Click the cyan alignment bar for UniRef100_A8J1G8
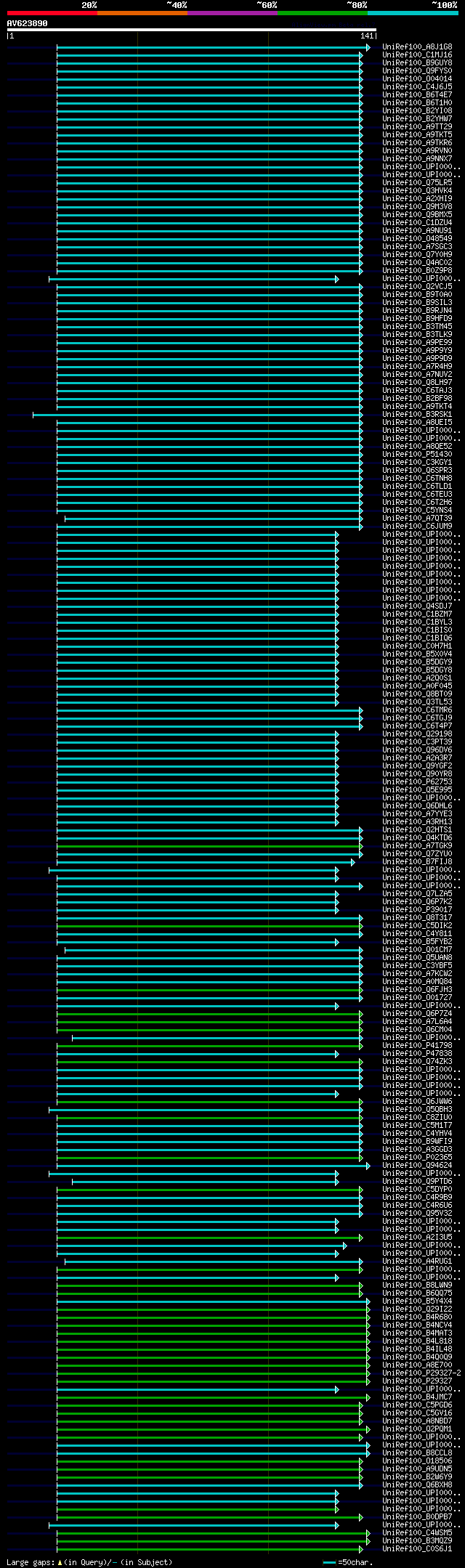The width and height of the screenshot is (465, 1568). click(x=213, y=48)
